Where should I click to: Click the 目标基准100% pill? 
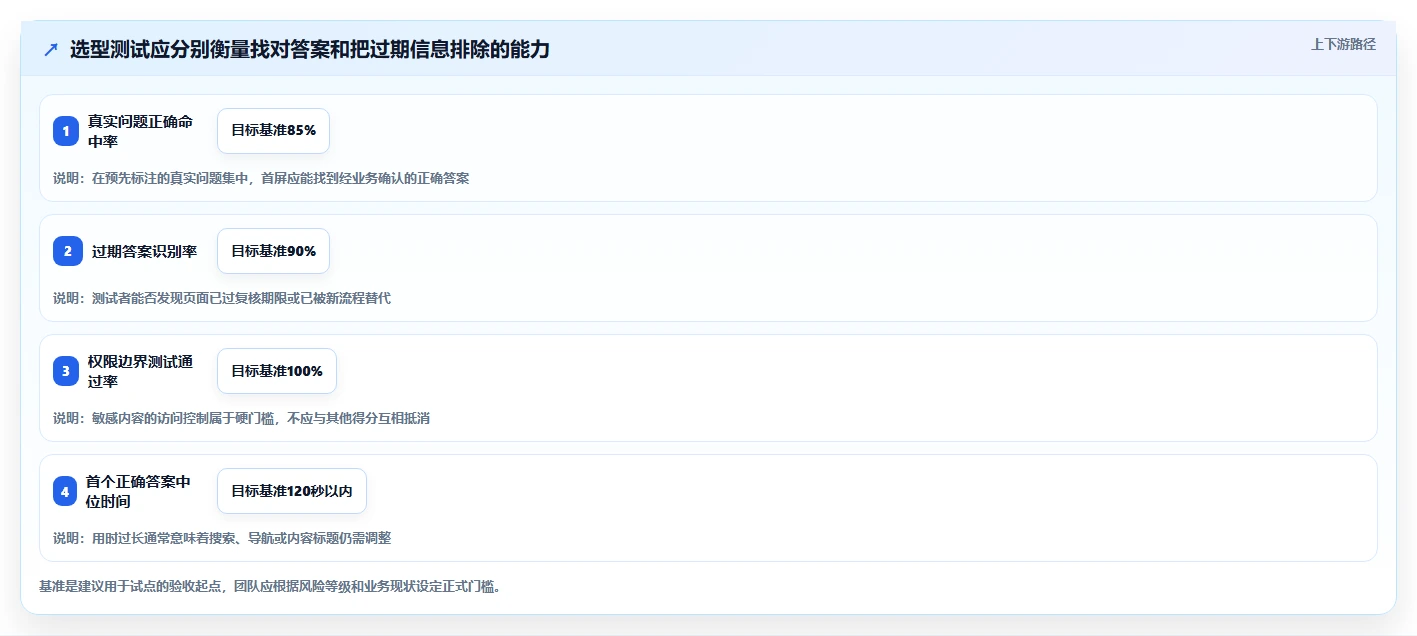tap(277, 371)
